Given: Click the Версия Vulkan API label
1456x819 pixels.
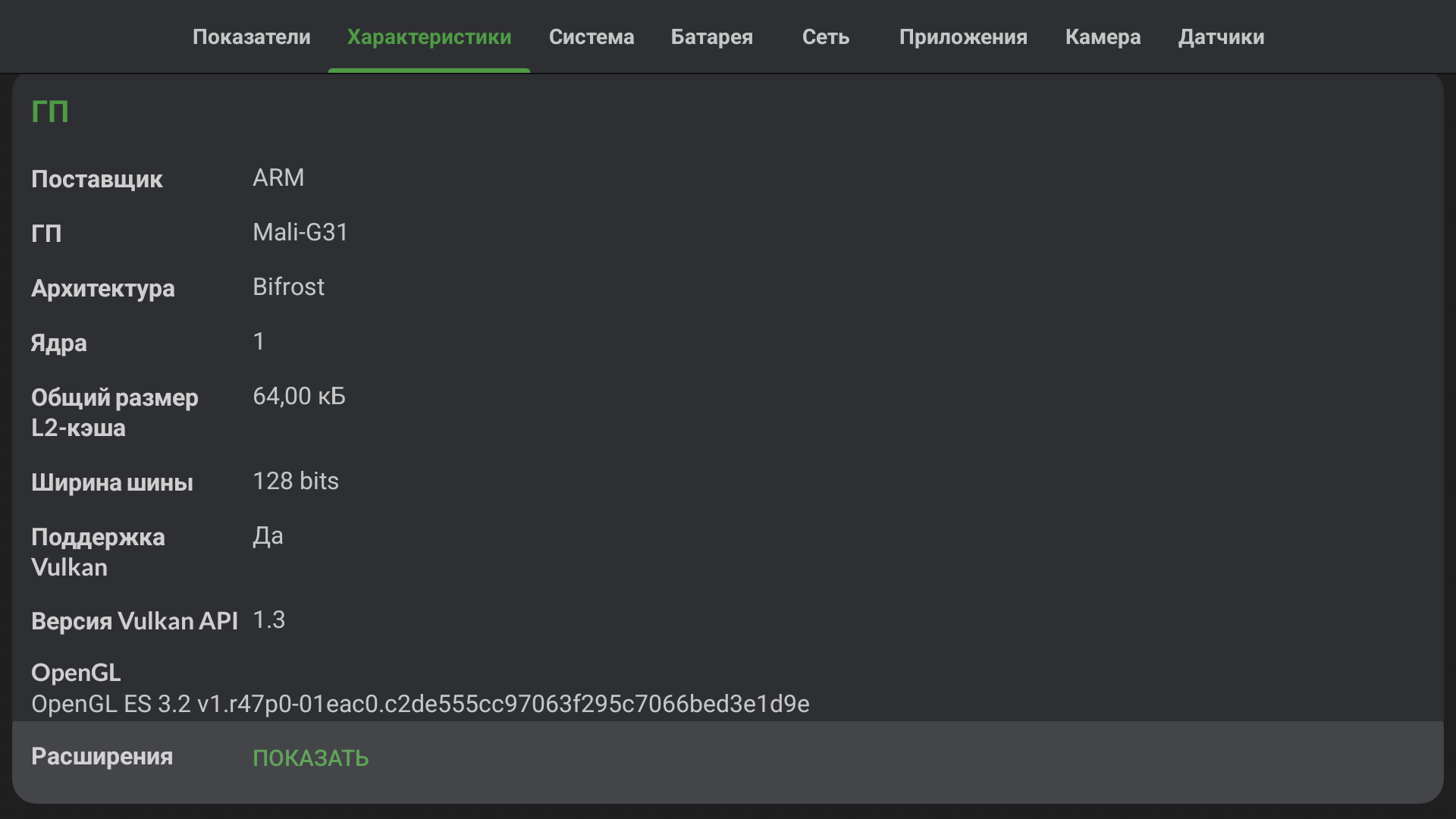Looking at the screenshot, I should point(134,621).
